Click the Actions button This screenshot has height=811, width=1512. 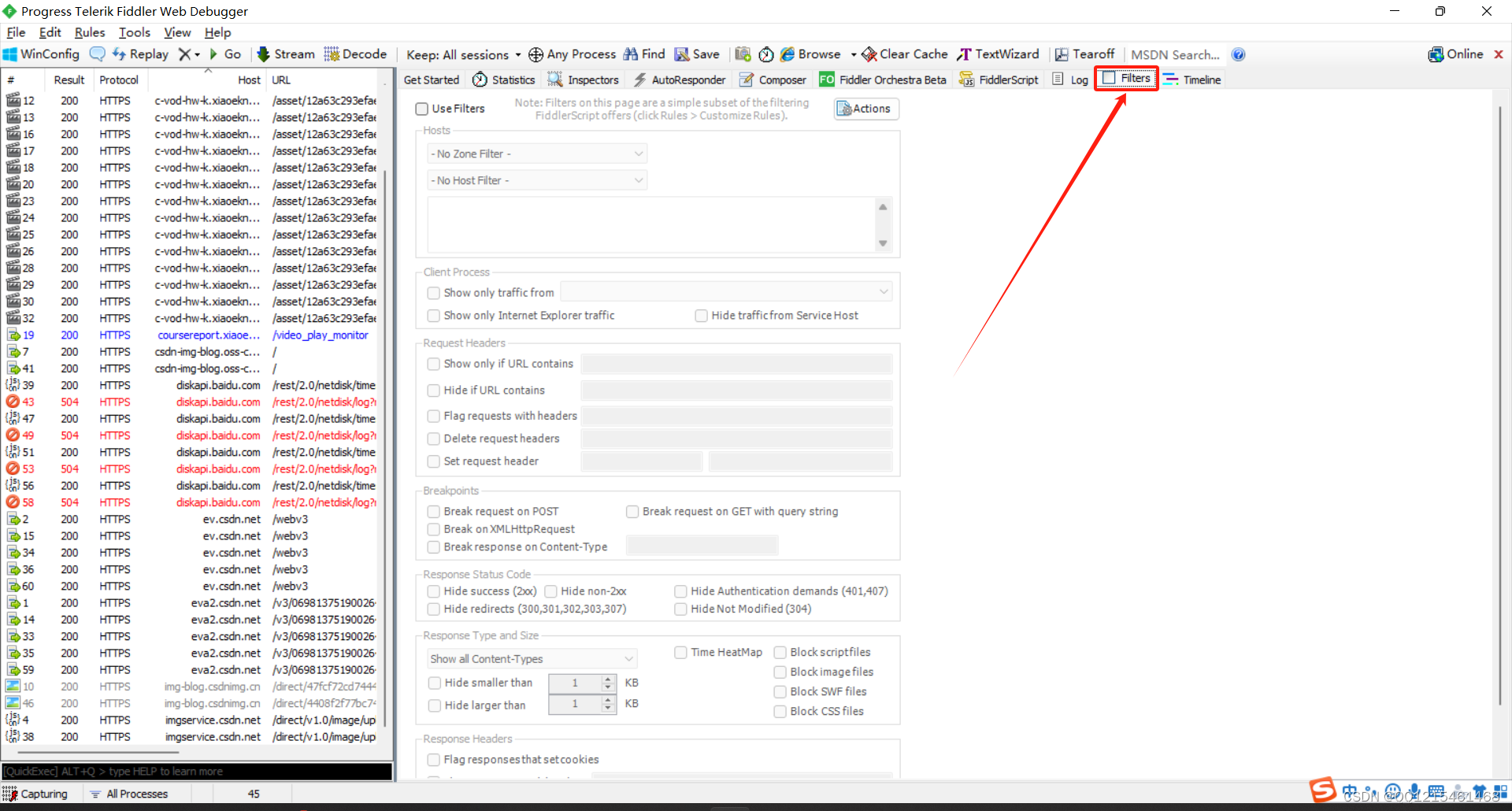(866, 109)
